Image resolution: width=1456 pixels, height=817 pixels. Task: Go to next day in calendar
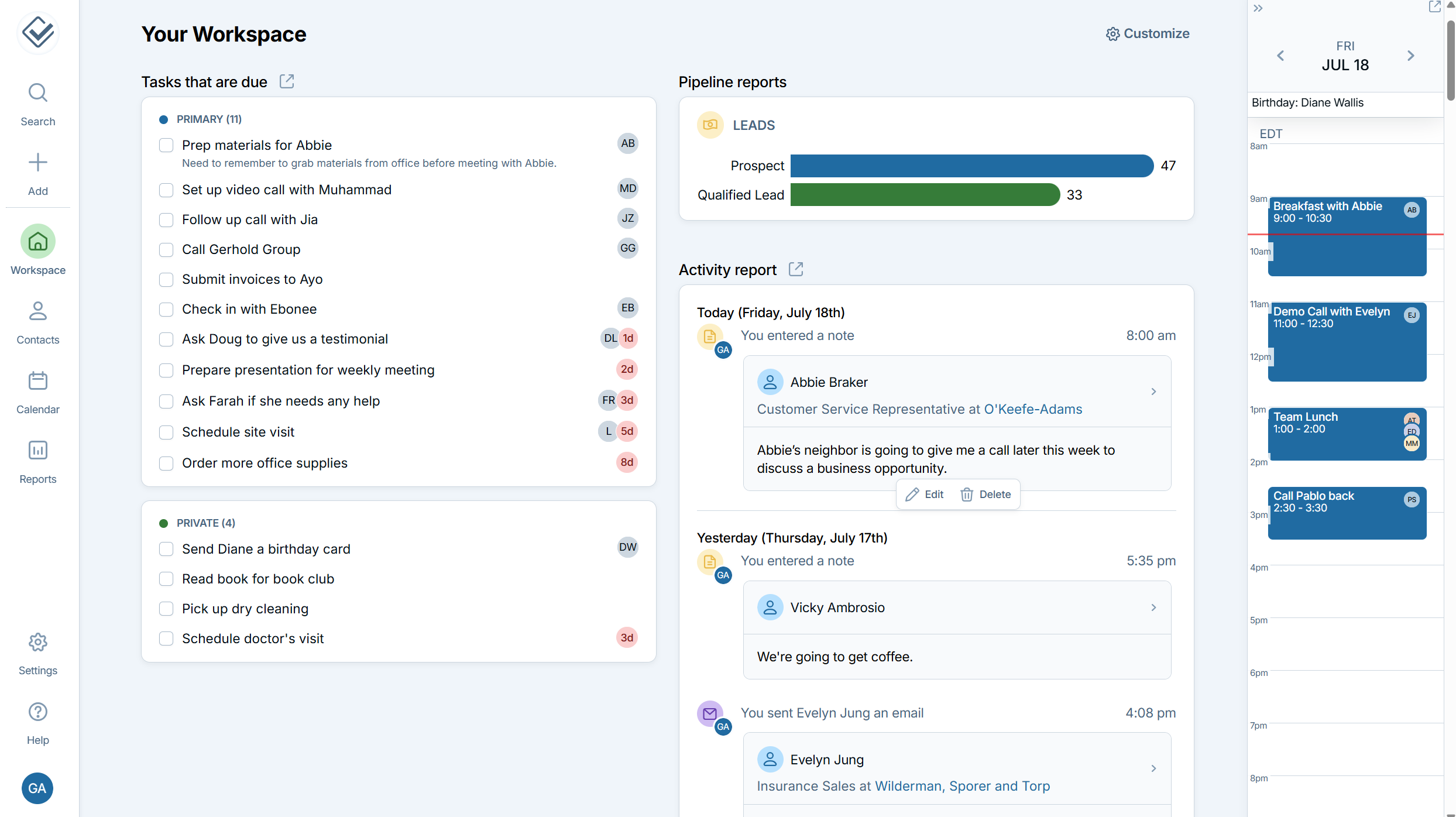click(x=1410, y=56)
